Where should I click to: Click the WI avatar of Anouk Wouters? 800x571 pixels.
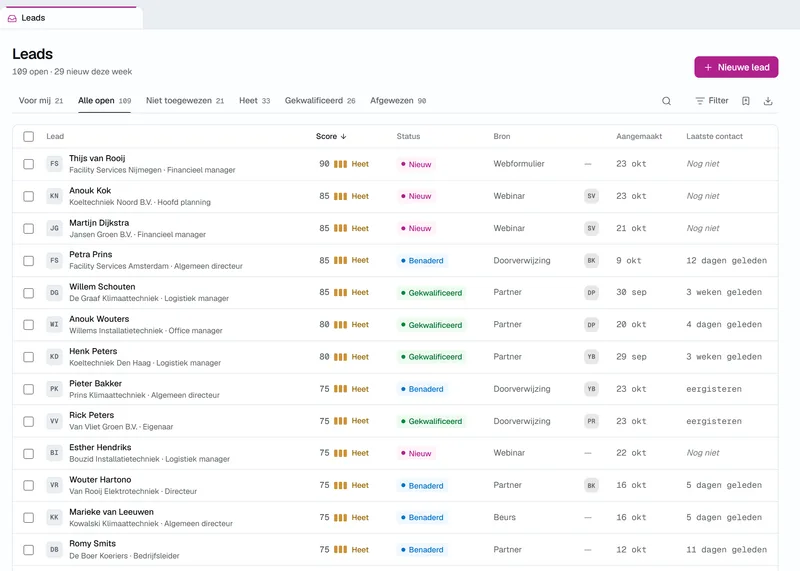coord(55,325)
